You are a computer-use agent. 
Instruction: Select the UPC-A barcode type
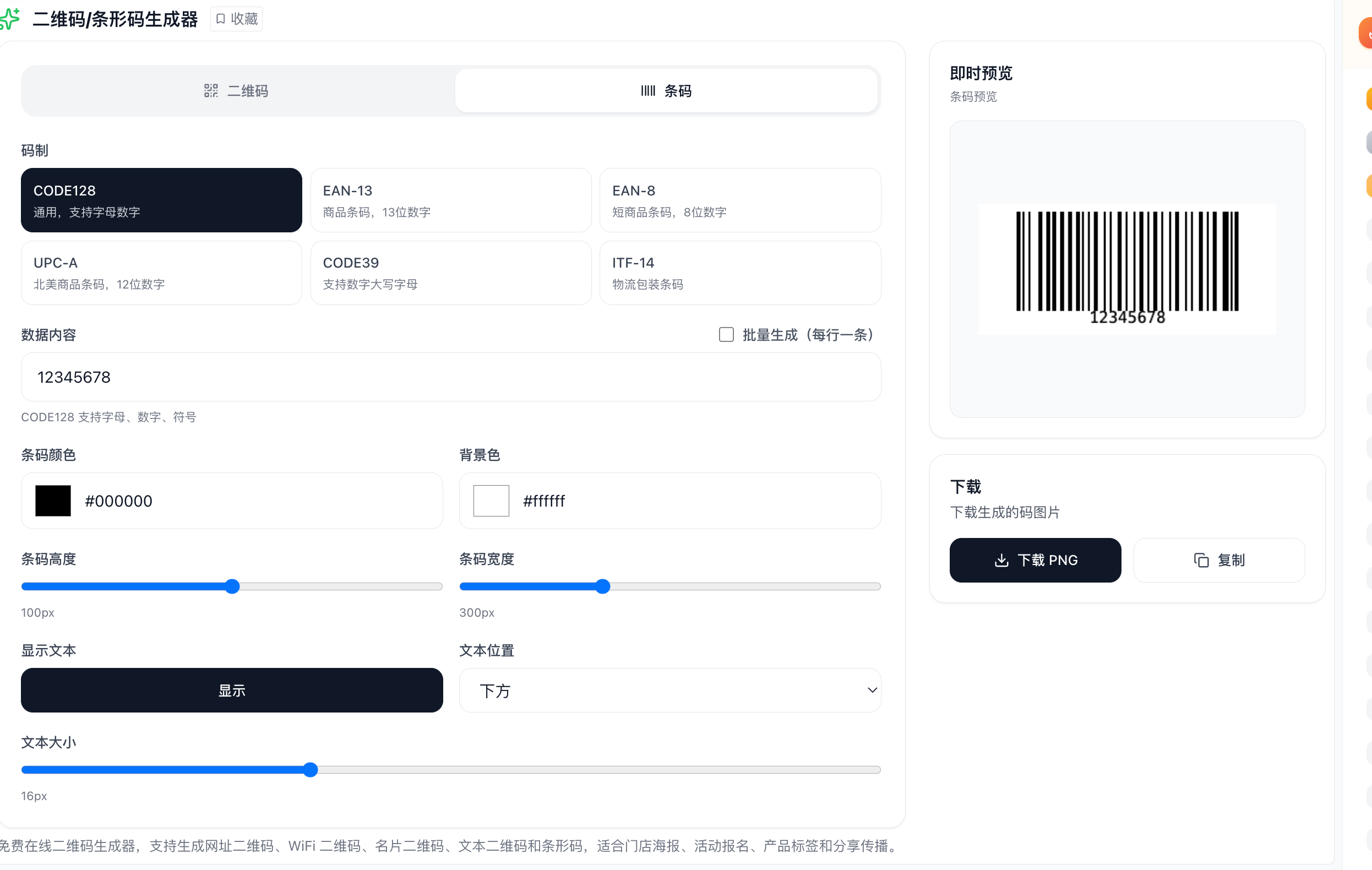161,273
